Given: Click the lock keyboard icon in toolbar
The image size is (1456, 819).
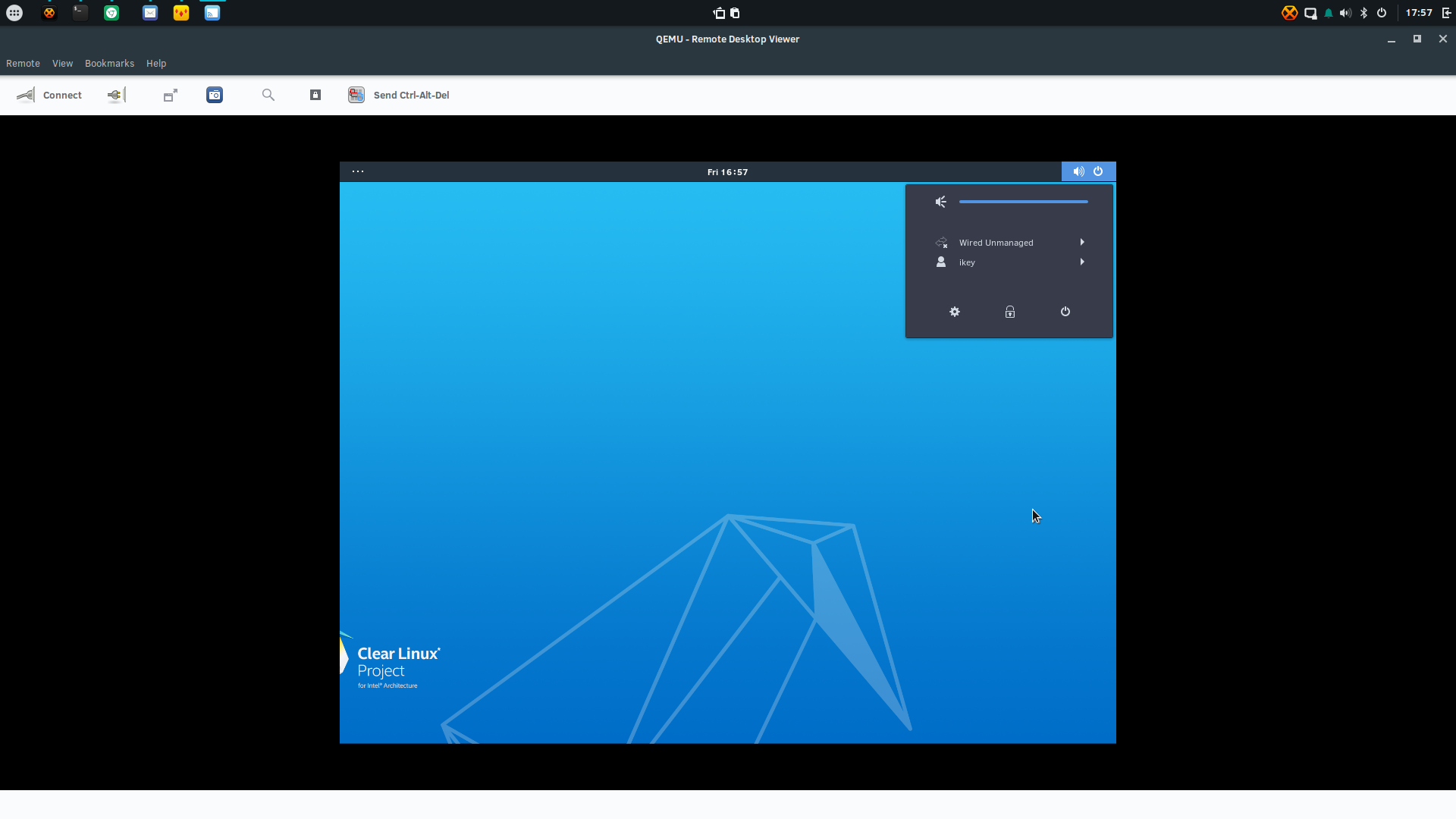Looking at the screenshot, I should pyautogui.click(x=315, y=95).
